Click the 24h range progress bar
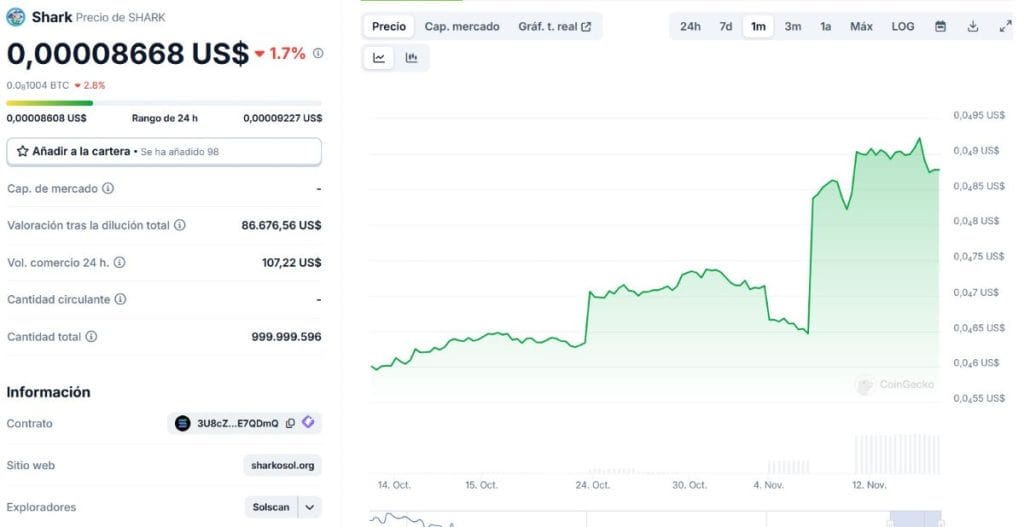This screenshot has width=1024, height=527. coord(164,103)
